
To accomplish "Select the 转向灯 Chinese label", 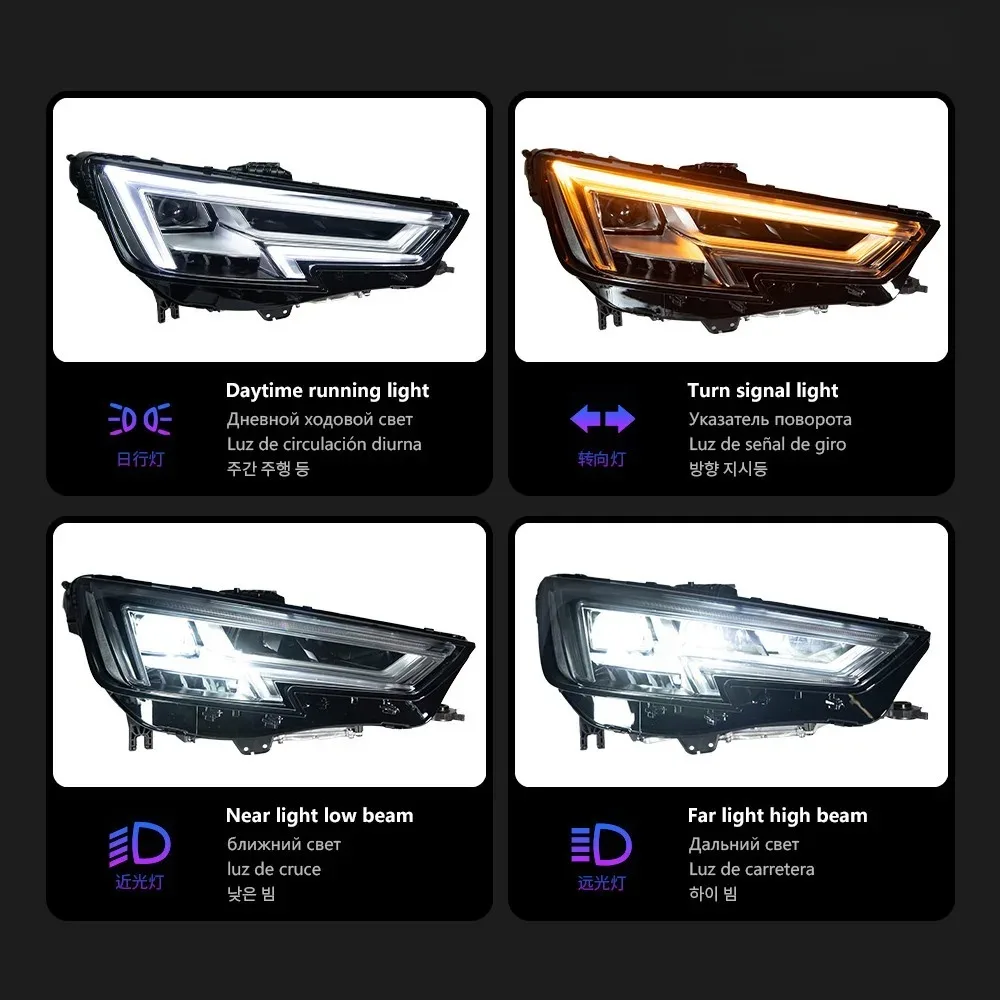I will (601, 459).
